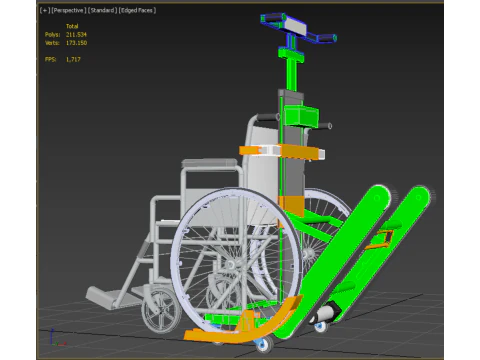480x360 pixels.
Task: Click the Polys value 211.534
Action: pos(76,34)
